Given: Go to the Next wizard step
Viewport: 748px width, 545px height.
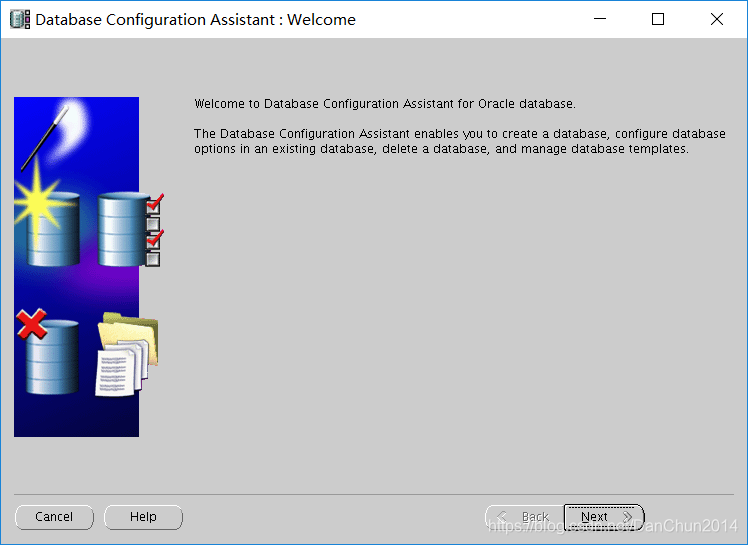Looking at the screenshot, I should 604,517.
